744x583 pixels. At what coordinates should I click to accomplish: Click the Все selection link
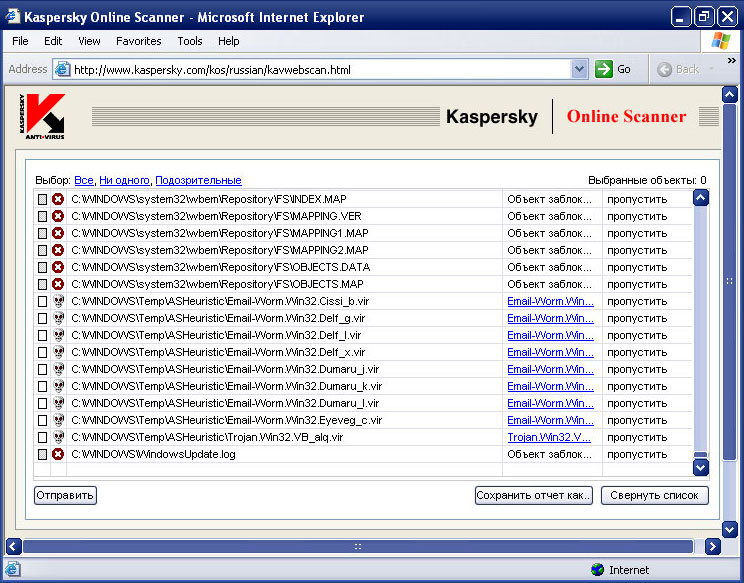coord(84,180)
